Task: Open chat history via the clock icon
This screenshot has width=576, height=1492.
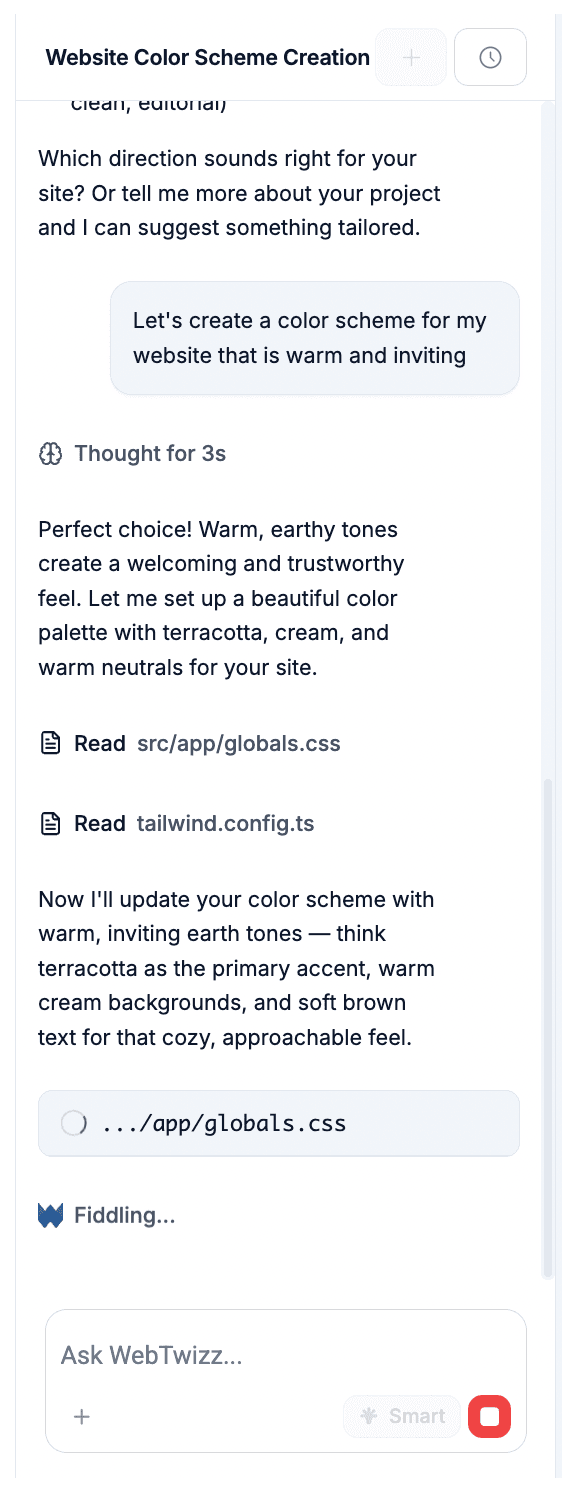Action: pyautogui.click(x=490, y=57)
